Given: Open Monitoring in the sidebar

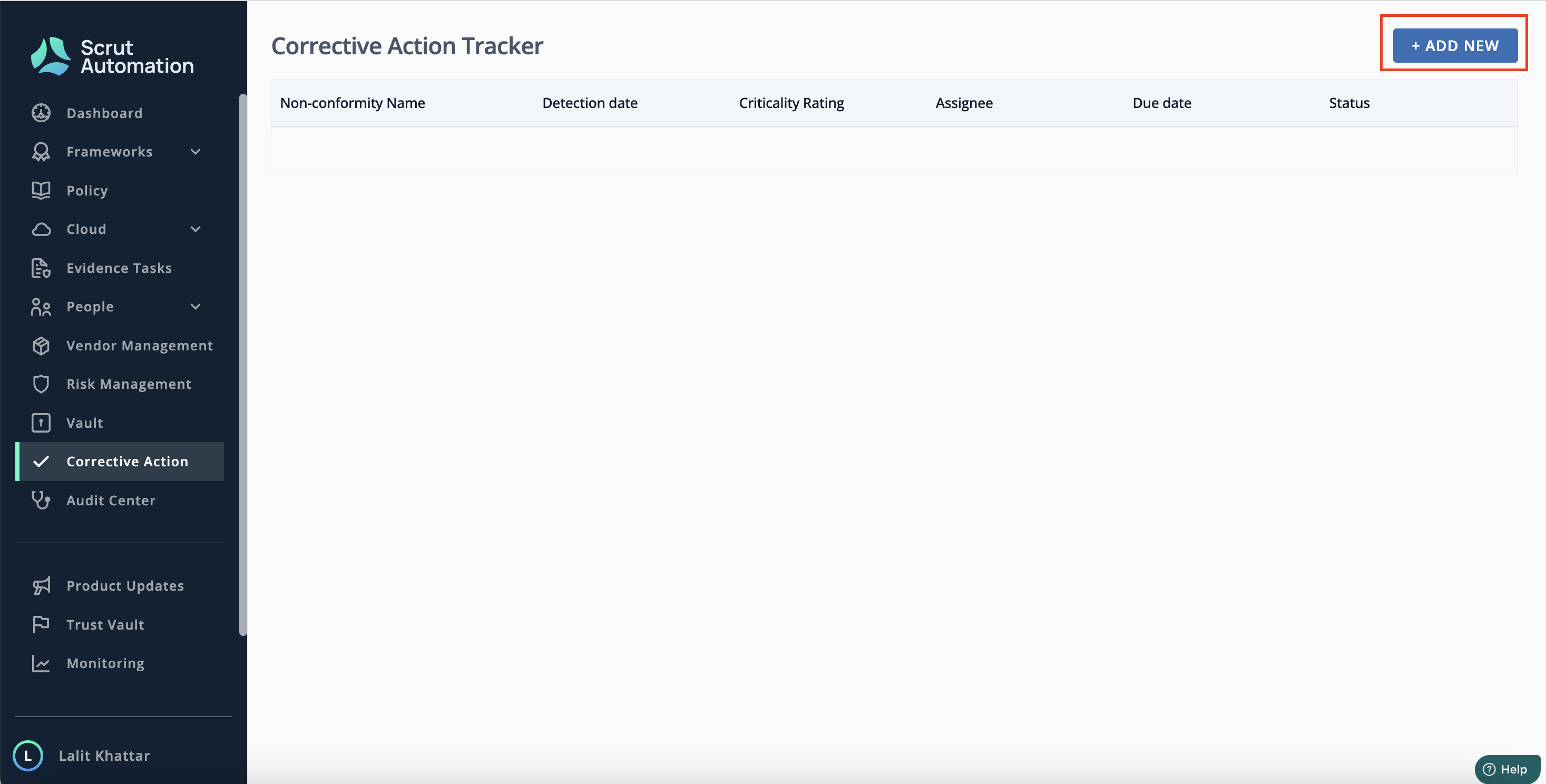Looking at the screenshot, I should coord(105,663).
